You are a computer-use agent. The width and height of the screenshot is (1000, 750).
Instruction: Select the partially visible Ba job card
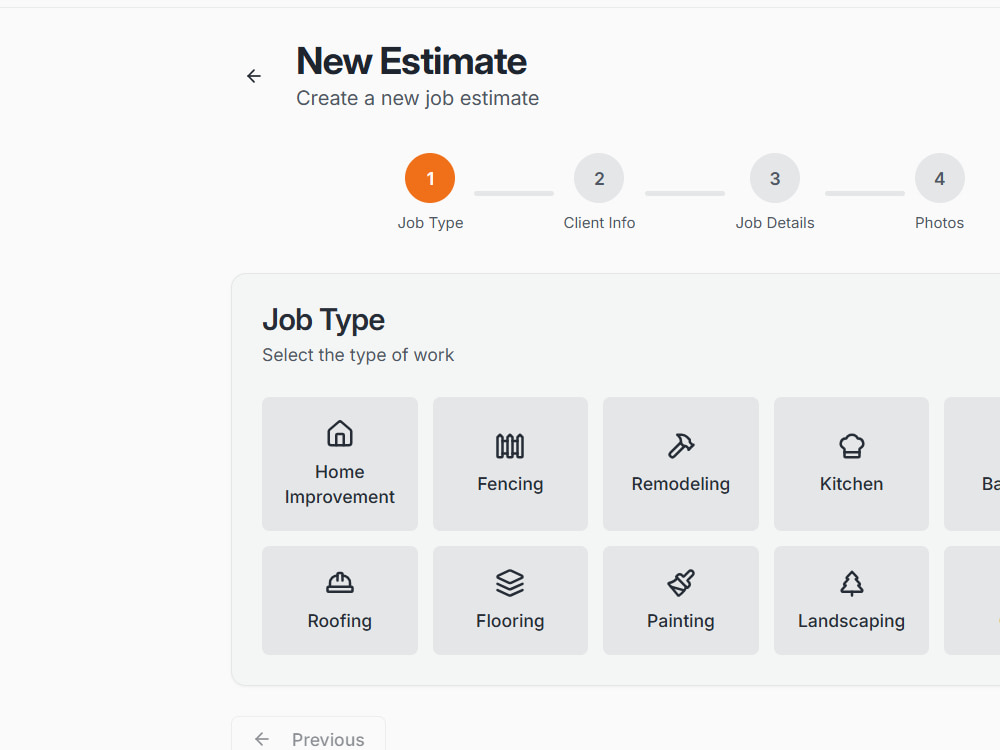972,464
